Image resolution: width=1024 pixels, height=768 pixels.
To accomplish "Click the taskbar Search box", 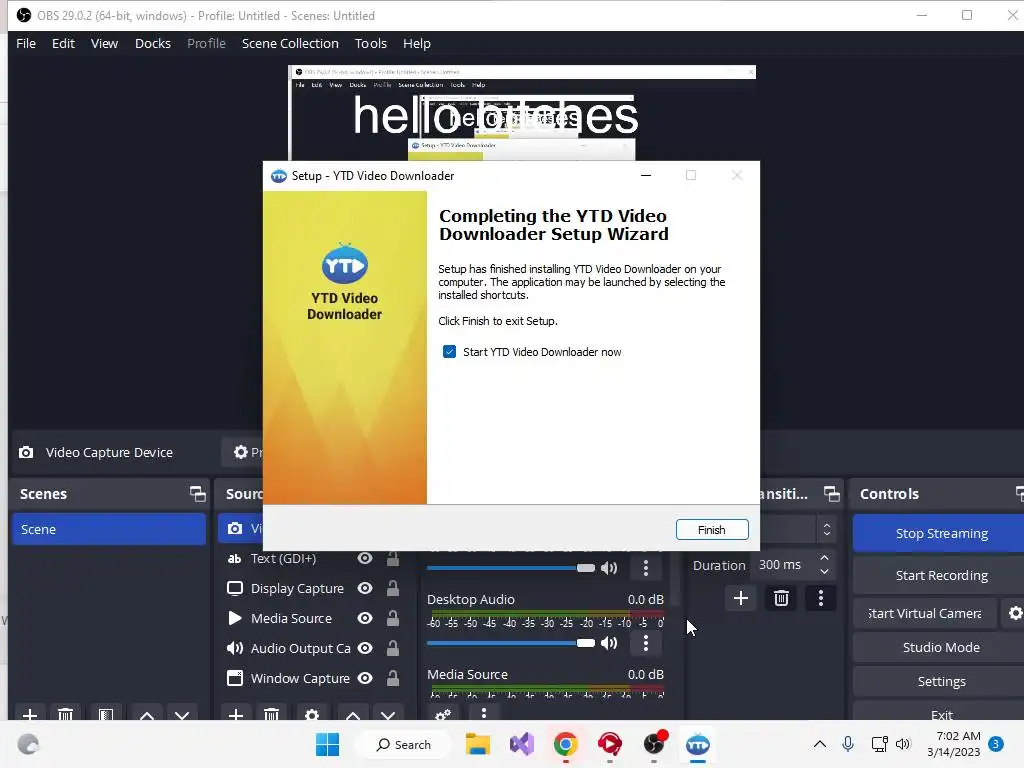I will point(404,744).
